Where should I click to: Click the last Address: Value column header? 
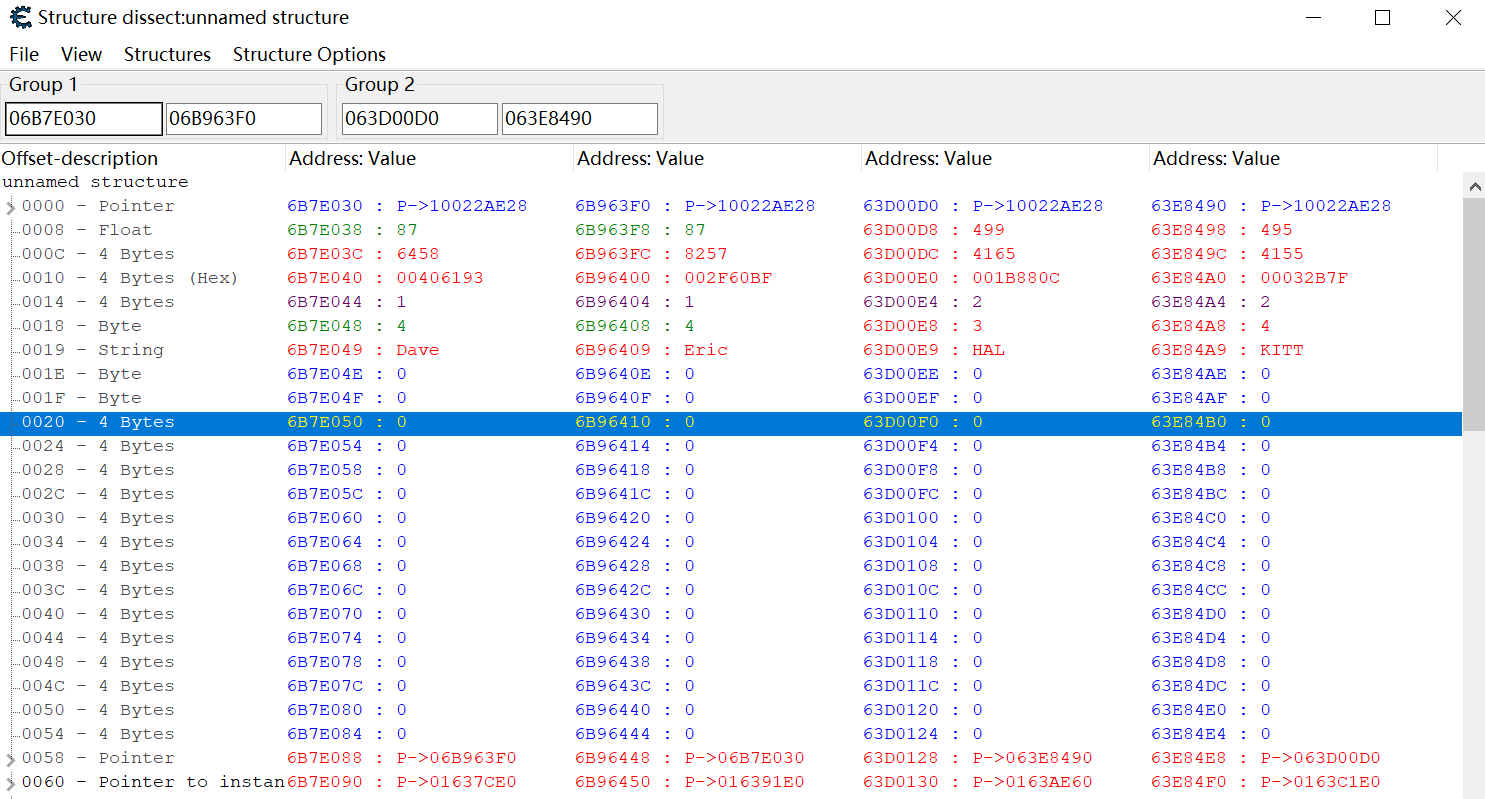tap(1294, 158)
